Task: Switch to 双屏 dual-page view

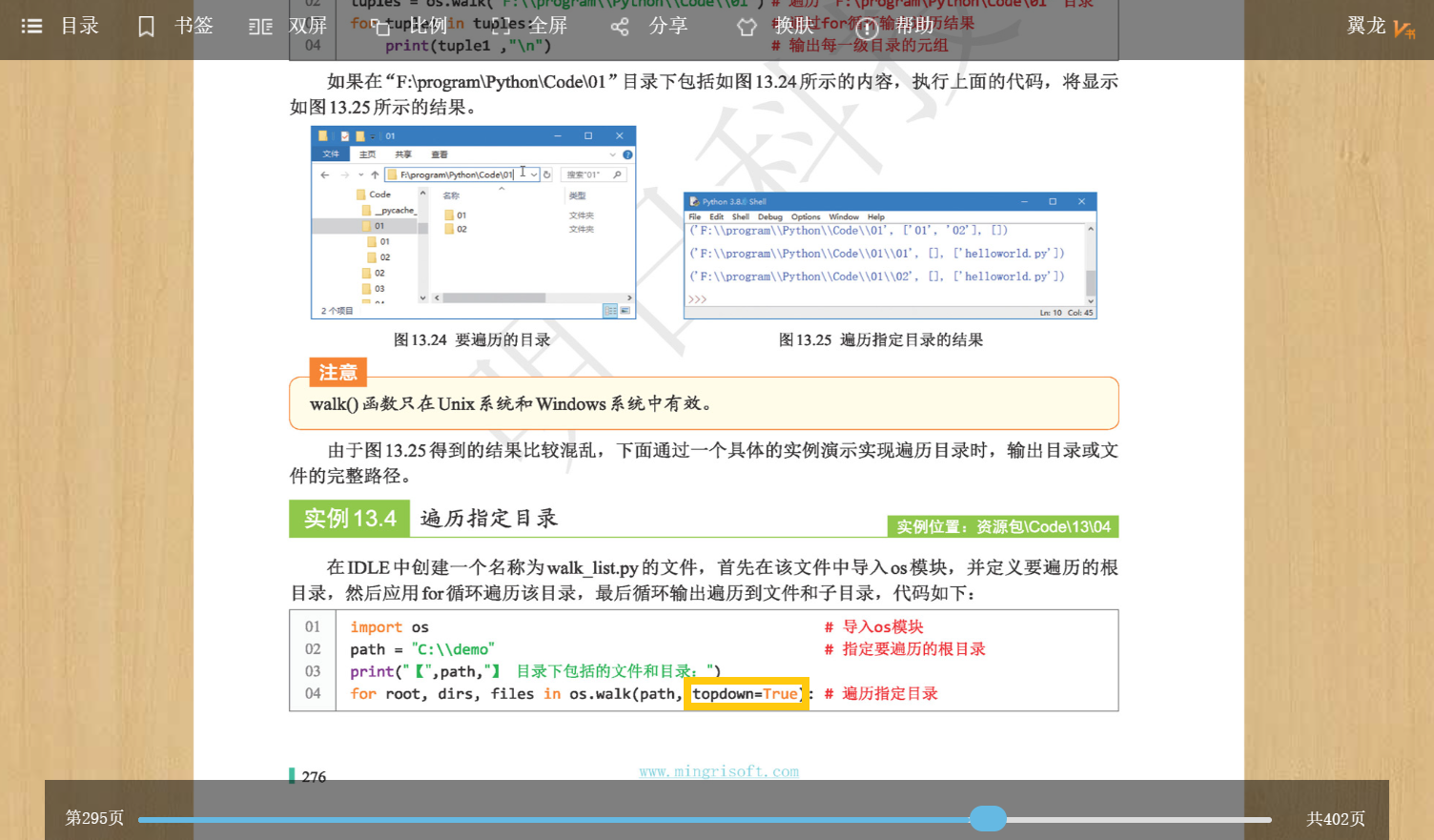Action: [288, 27]
